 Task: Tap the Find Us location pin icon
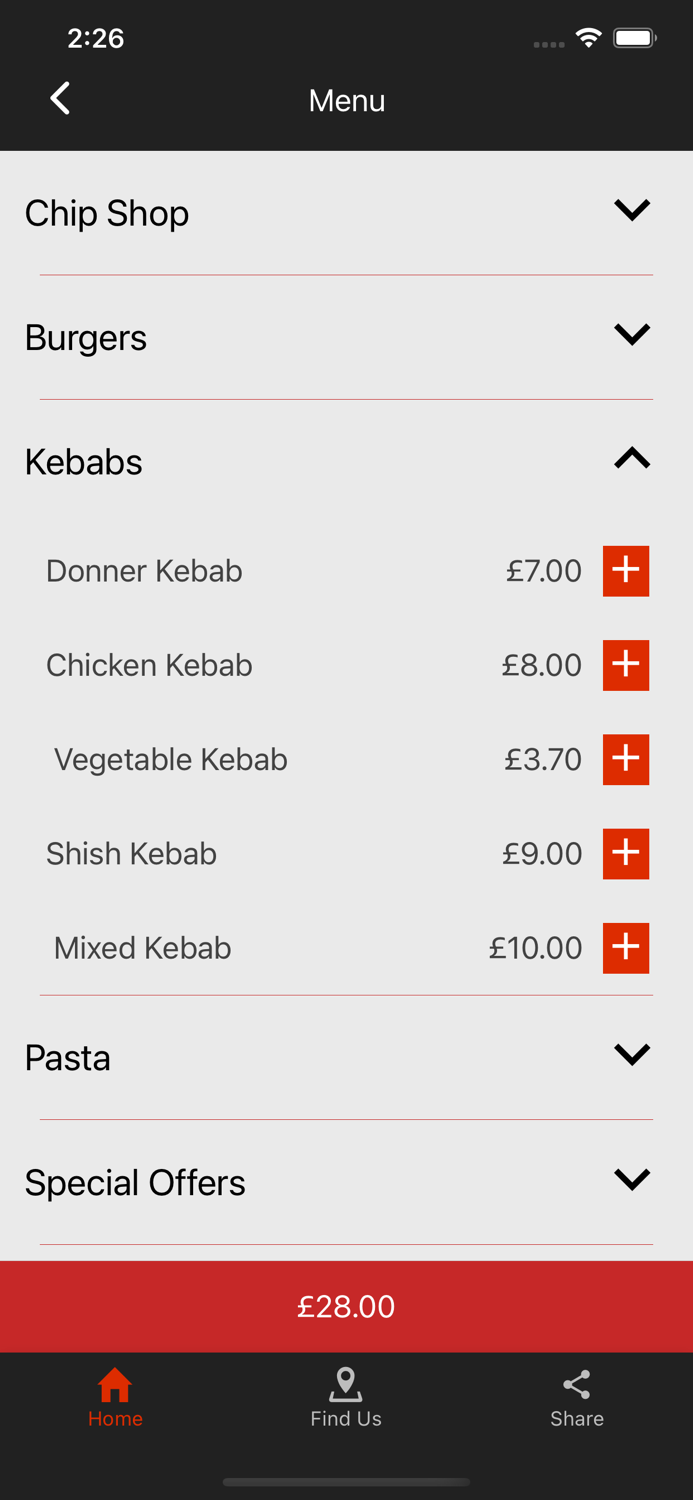point(346,1383)
